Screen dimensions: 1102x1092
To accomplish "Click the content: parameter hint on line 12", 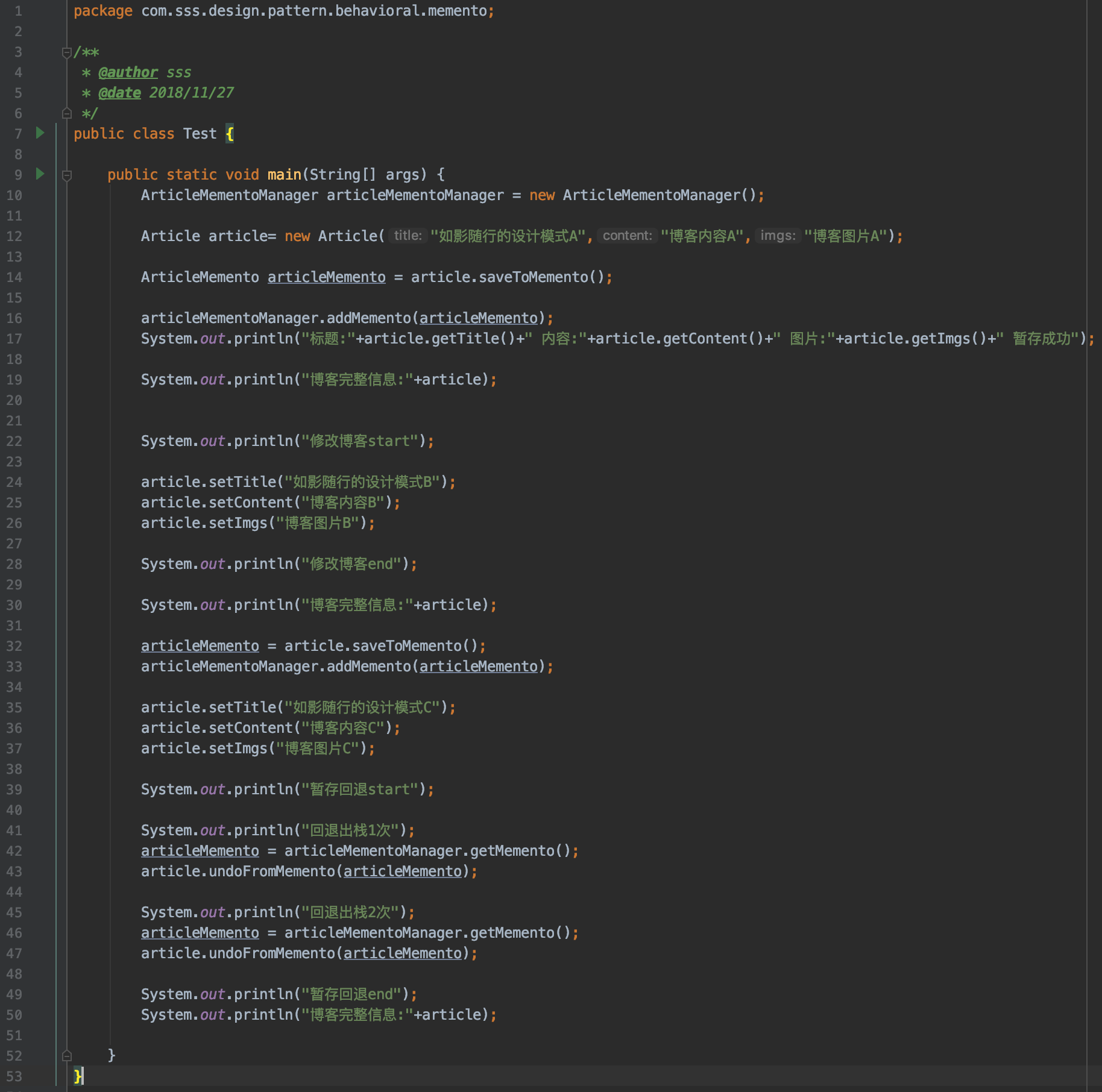I will (x=627, y=236).
